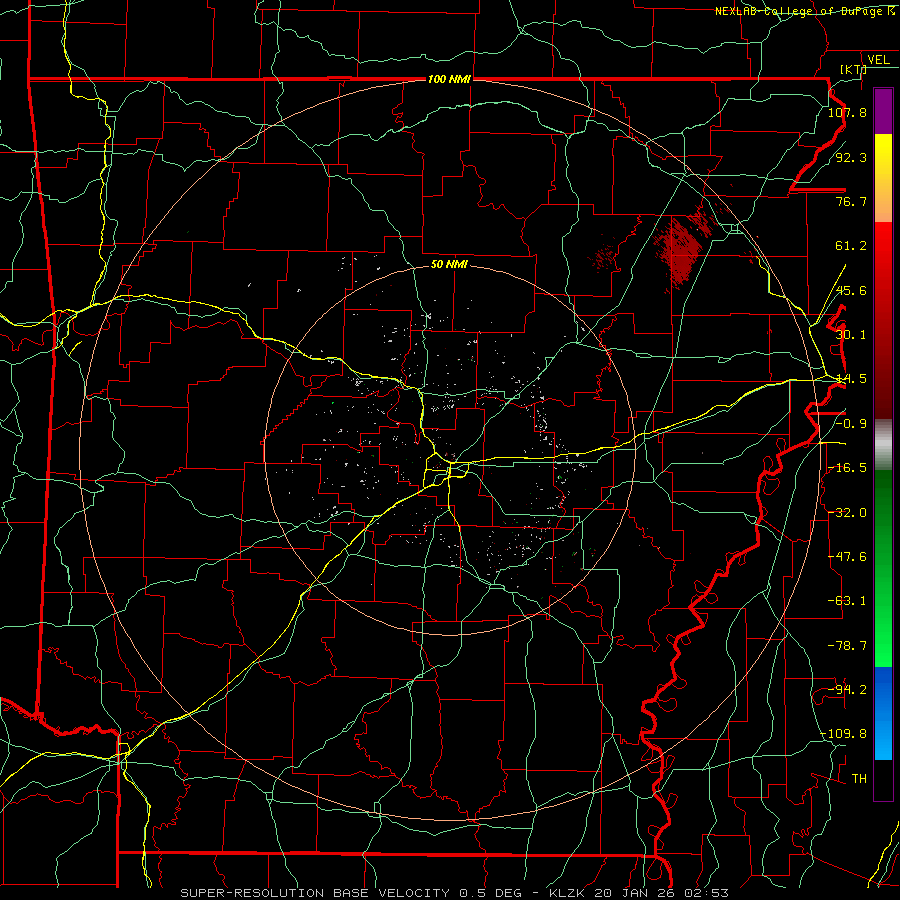Screen dimensions: 900x900
Task: Click the VEL legend title
Action: (878, 60)
